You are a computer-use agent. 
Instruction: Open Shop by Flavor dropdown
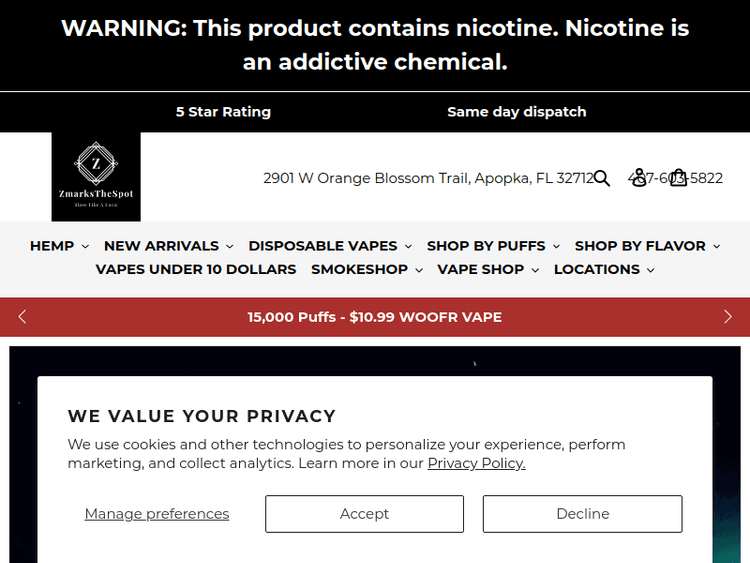(647, 246)
